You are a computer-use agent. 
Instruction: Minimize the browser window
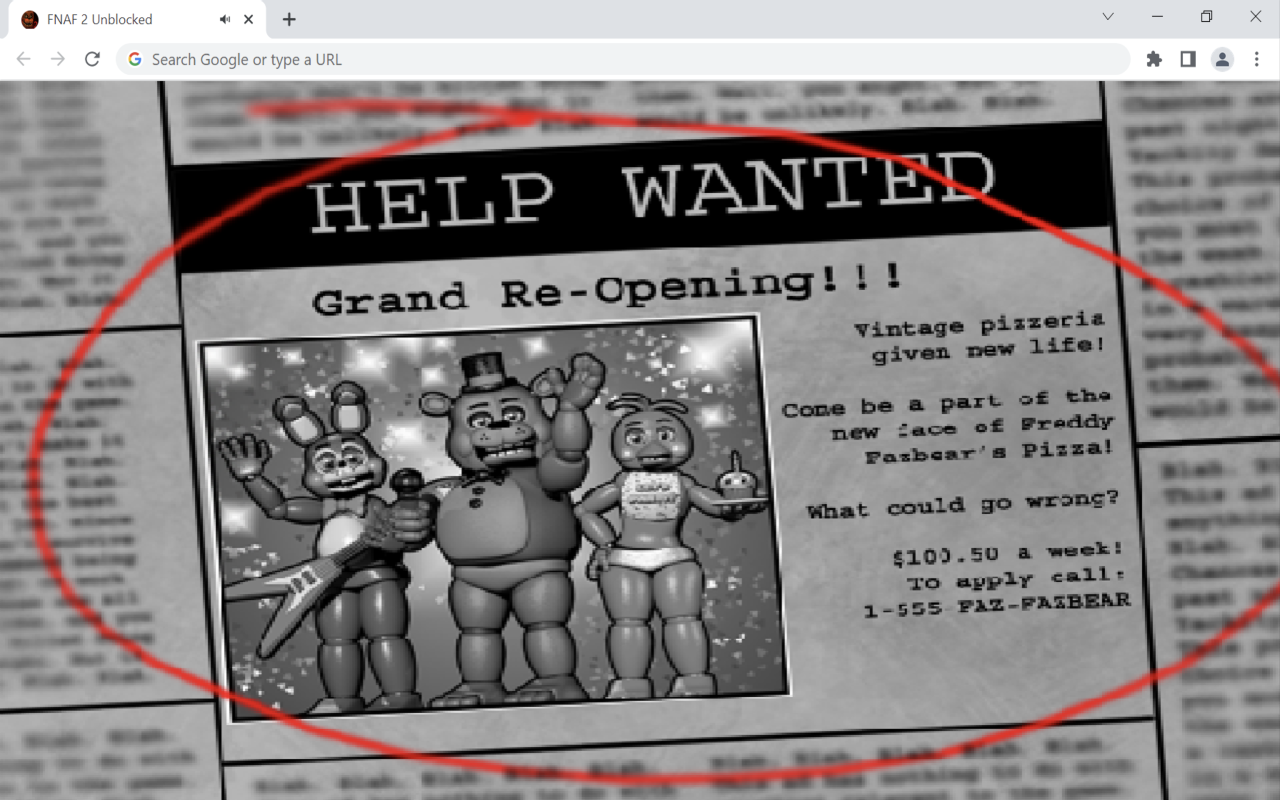point(1157,17)
